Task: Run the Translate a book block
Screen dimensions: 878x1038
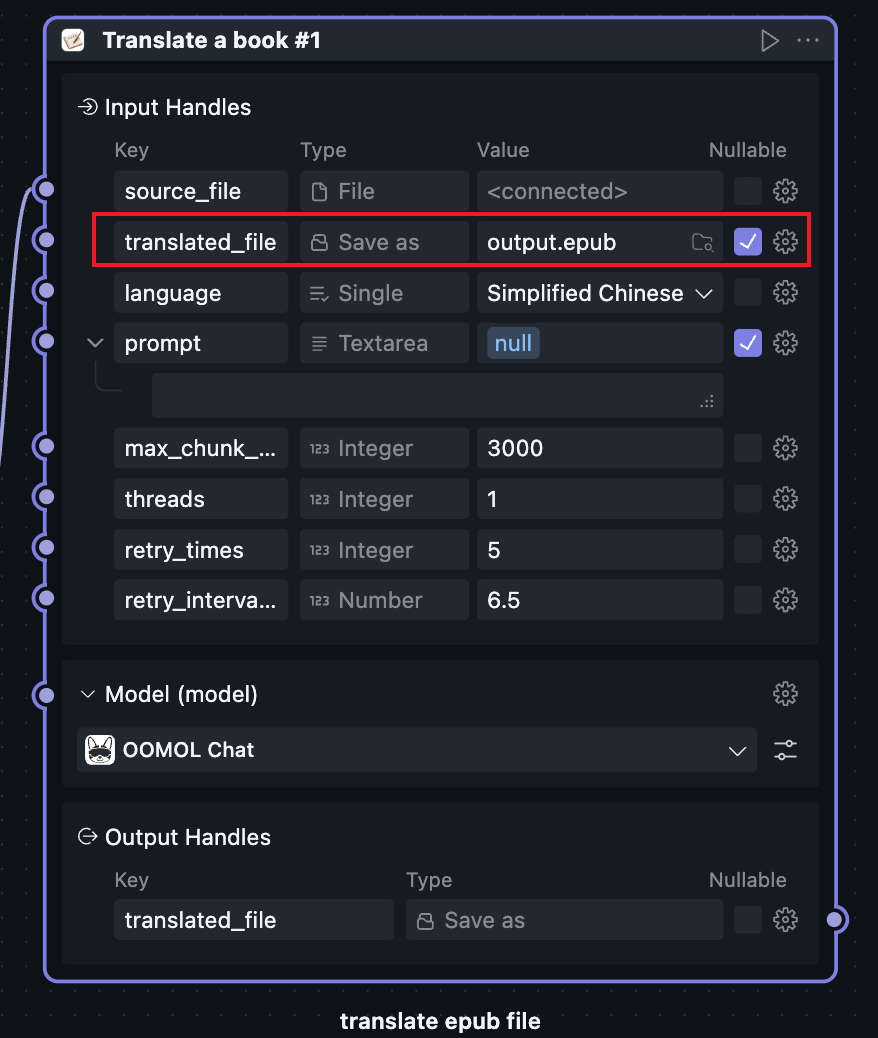Action: [769, 41]
